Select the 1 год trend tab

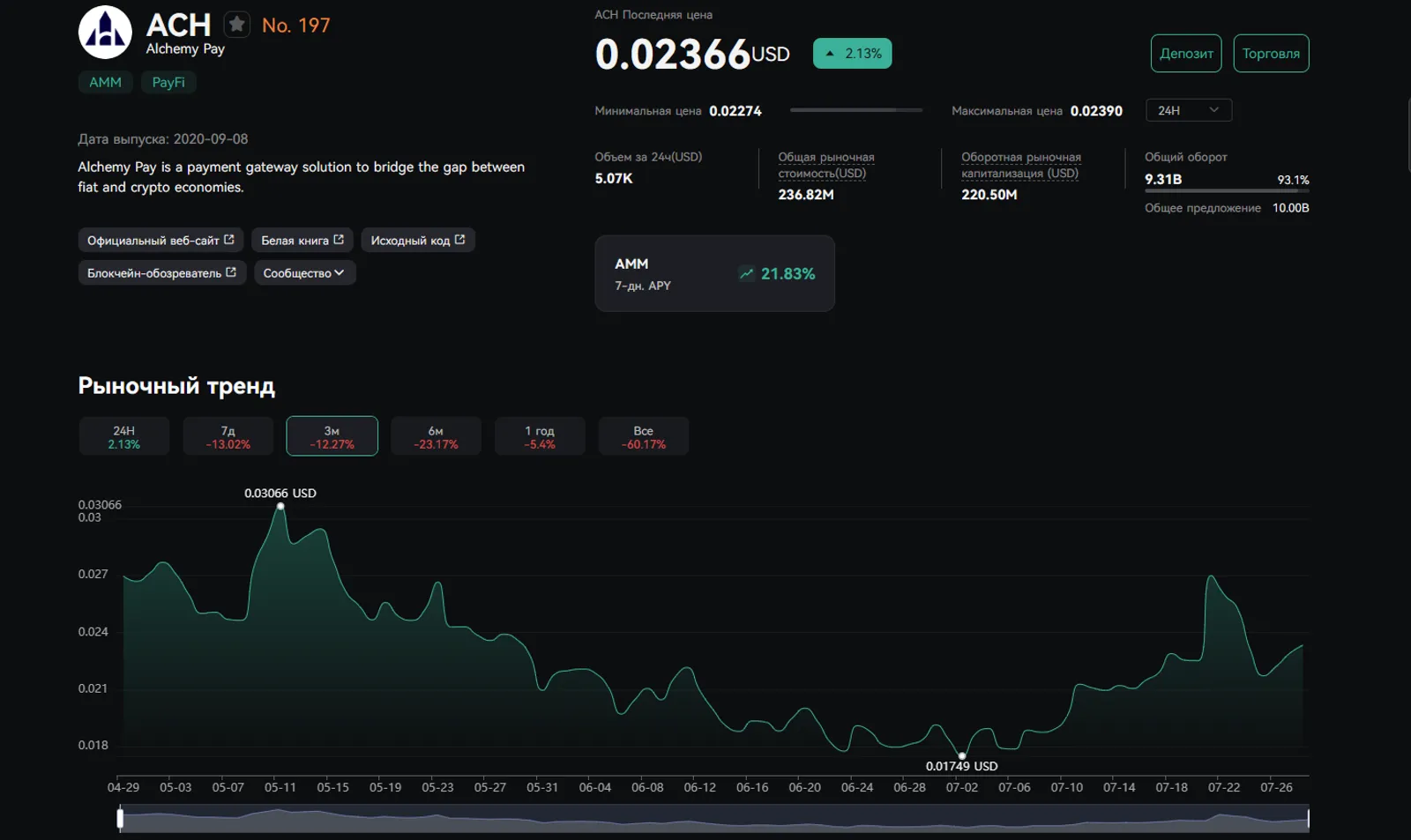click(x=540, y=436)
